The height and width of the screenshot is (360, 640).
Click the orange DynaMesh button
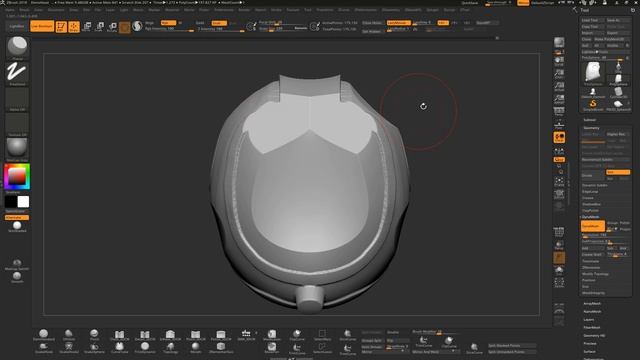(x=593, y=226)
